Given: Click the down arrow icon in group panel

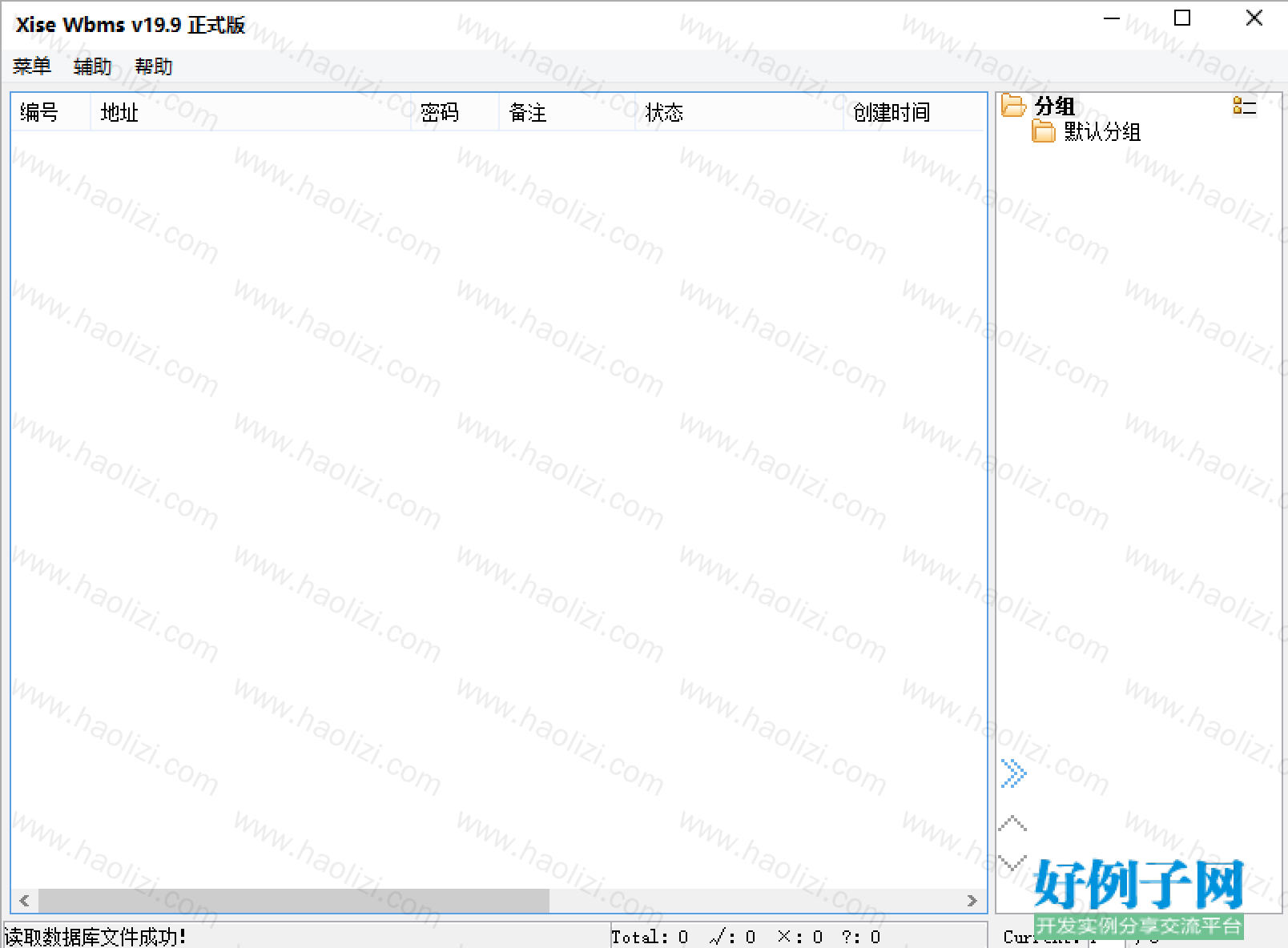Looking at the screenshot, I should click(1013, 863).
